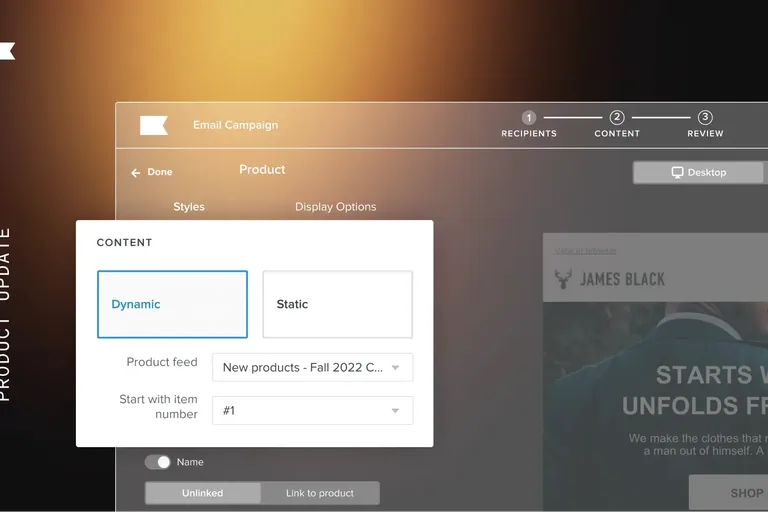The width and height of the screenshot is (768, 512).
Task: Open the Start with item number dropdown
Action: (312, 411)
